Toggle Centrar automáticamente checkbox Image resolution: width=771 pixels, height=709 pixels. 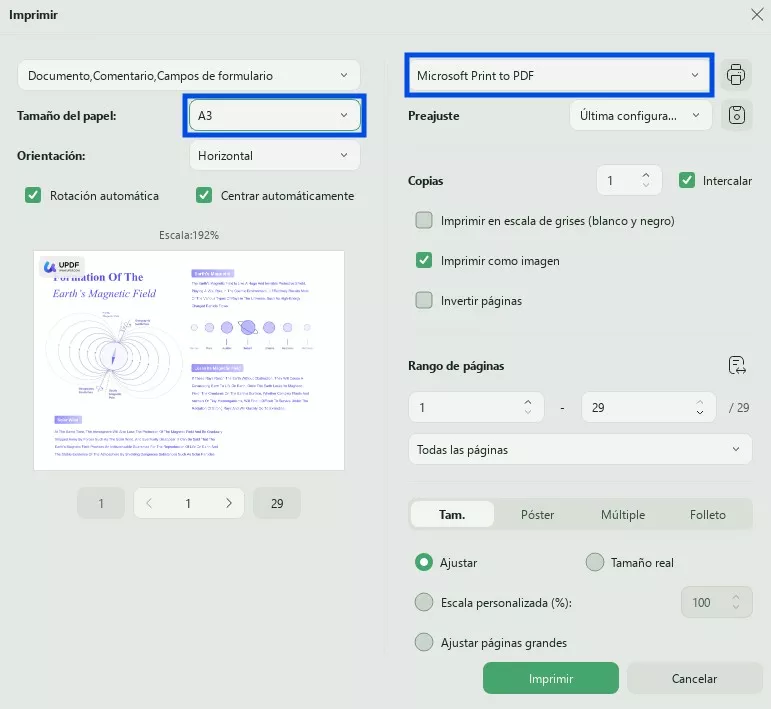204,195
